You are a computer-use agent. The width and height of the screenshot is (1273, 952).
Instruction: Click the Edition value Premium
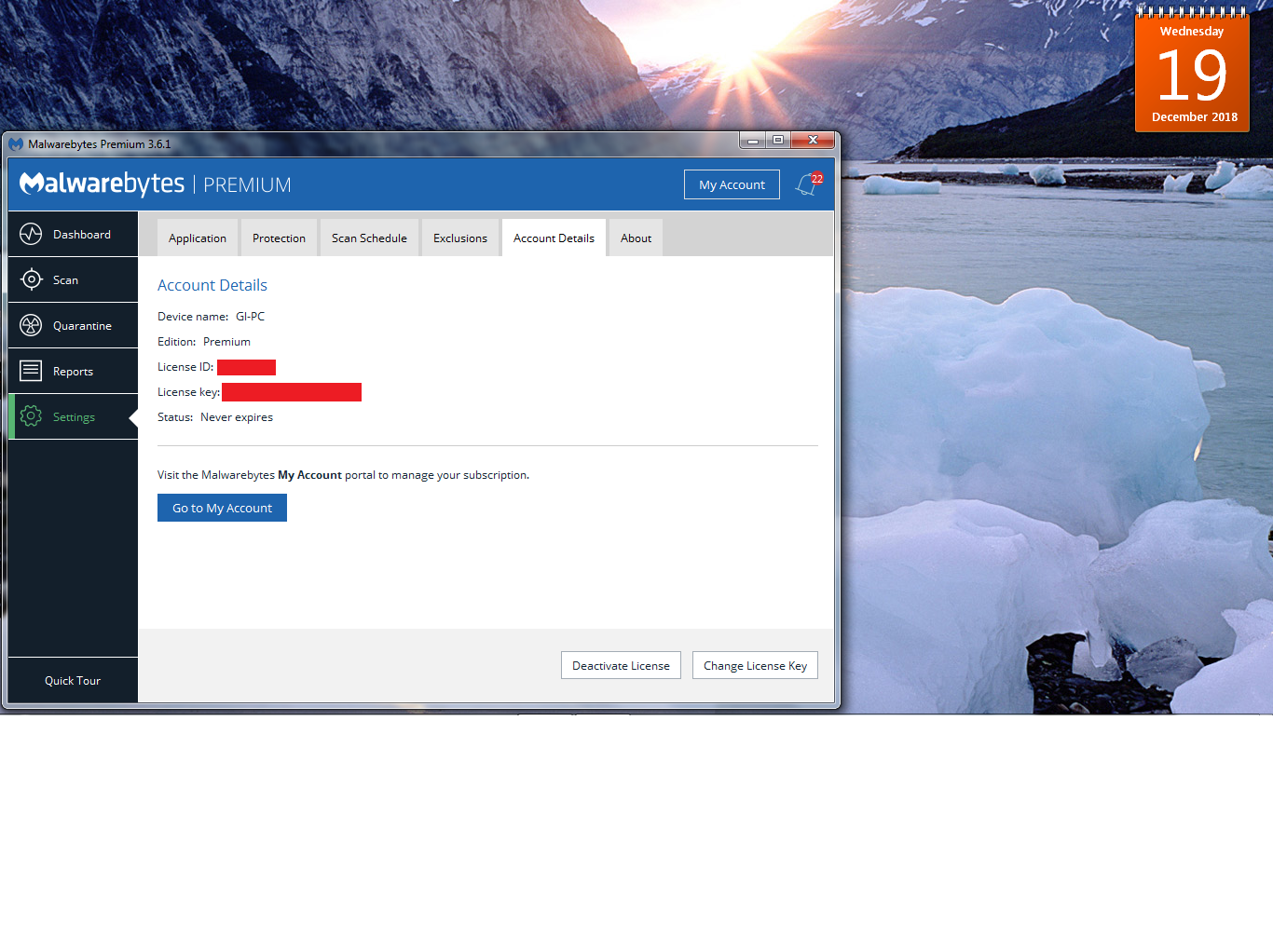pyautogui.click(x=226, y=341)
